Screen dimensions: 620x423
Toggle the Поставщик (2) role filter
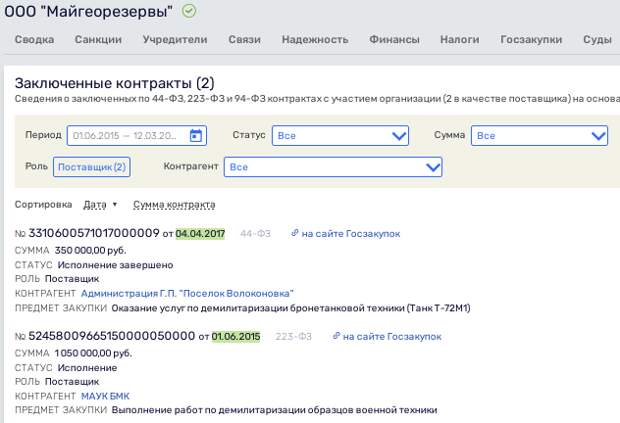tap(92, 167)
